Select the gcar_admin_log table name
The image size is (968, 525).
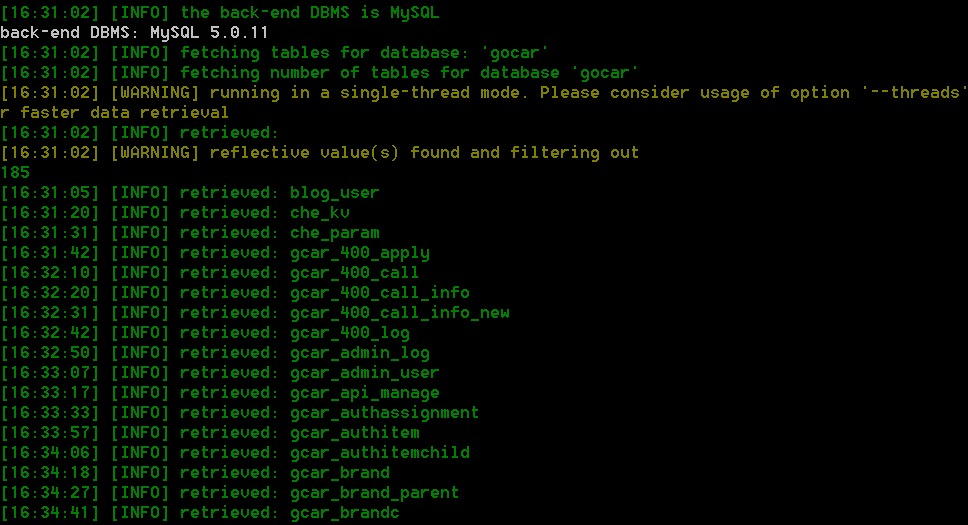(359, 353)
